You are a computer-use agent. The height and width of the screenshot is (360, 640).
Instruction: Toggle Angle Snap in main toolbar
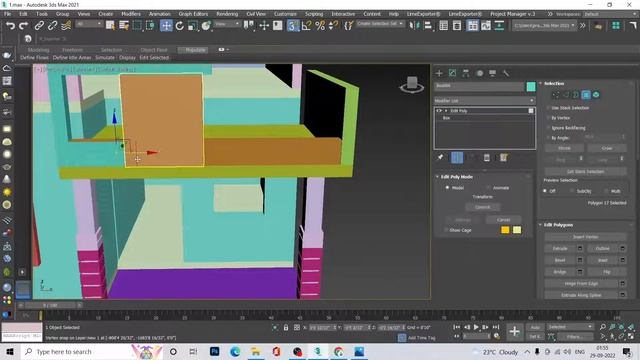point(307,26)
